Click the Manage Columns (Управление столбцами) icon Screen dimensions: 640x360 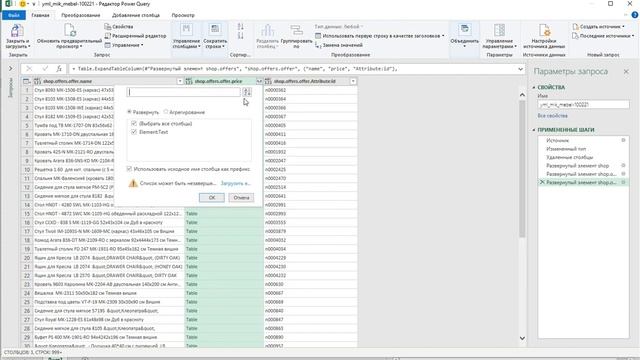click(x=187, y=30)
